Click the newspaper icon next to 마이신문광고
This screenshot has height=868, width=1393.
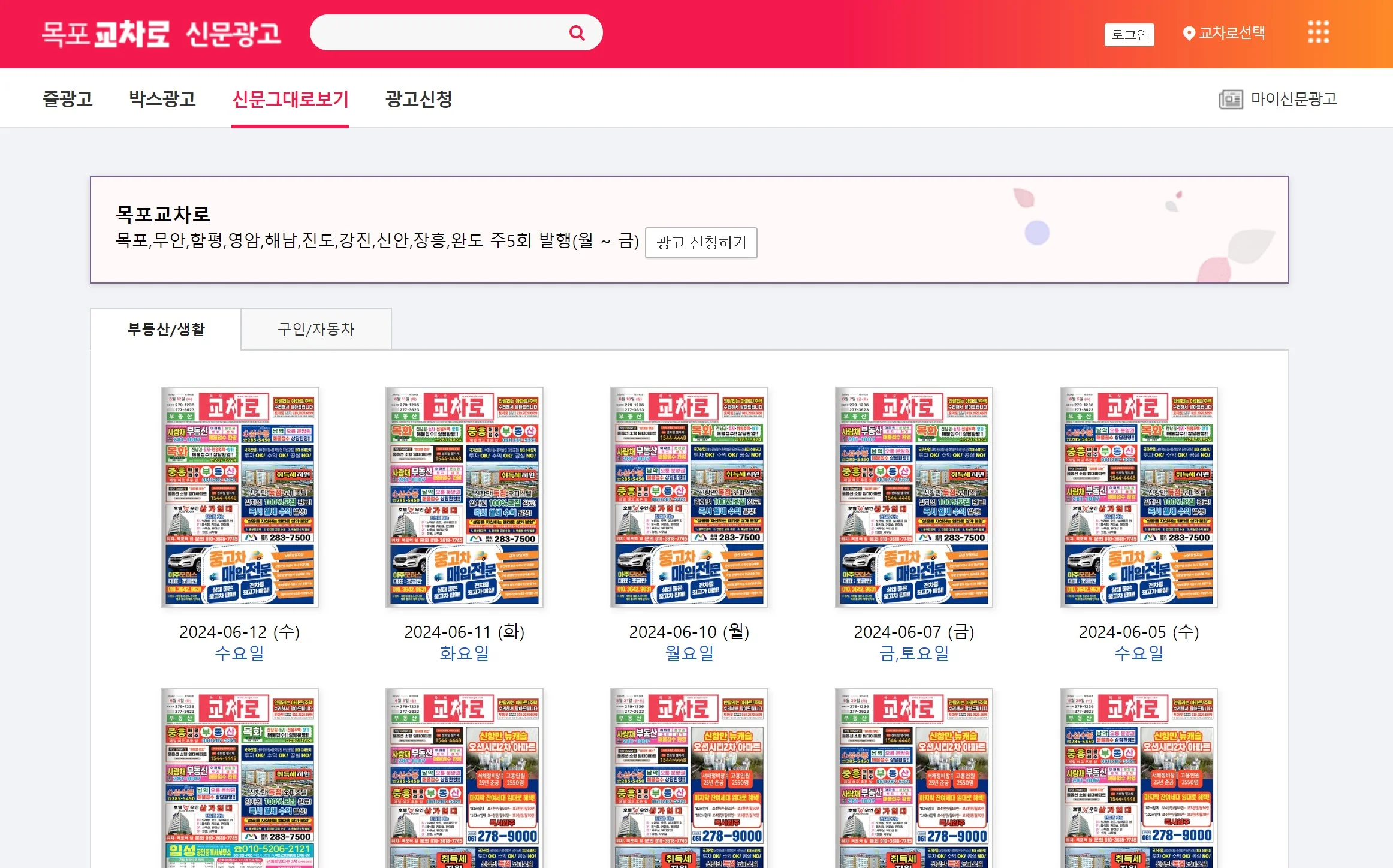[x=1231, y=100]
